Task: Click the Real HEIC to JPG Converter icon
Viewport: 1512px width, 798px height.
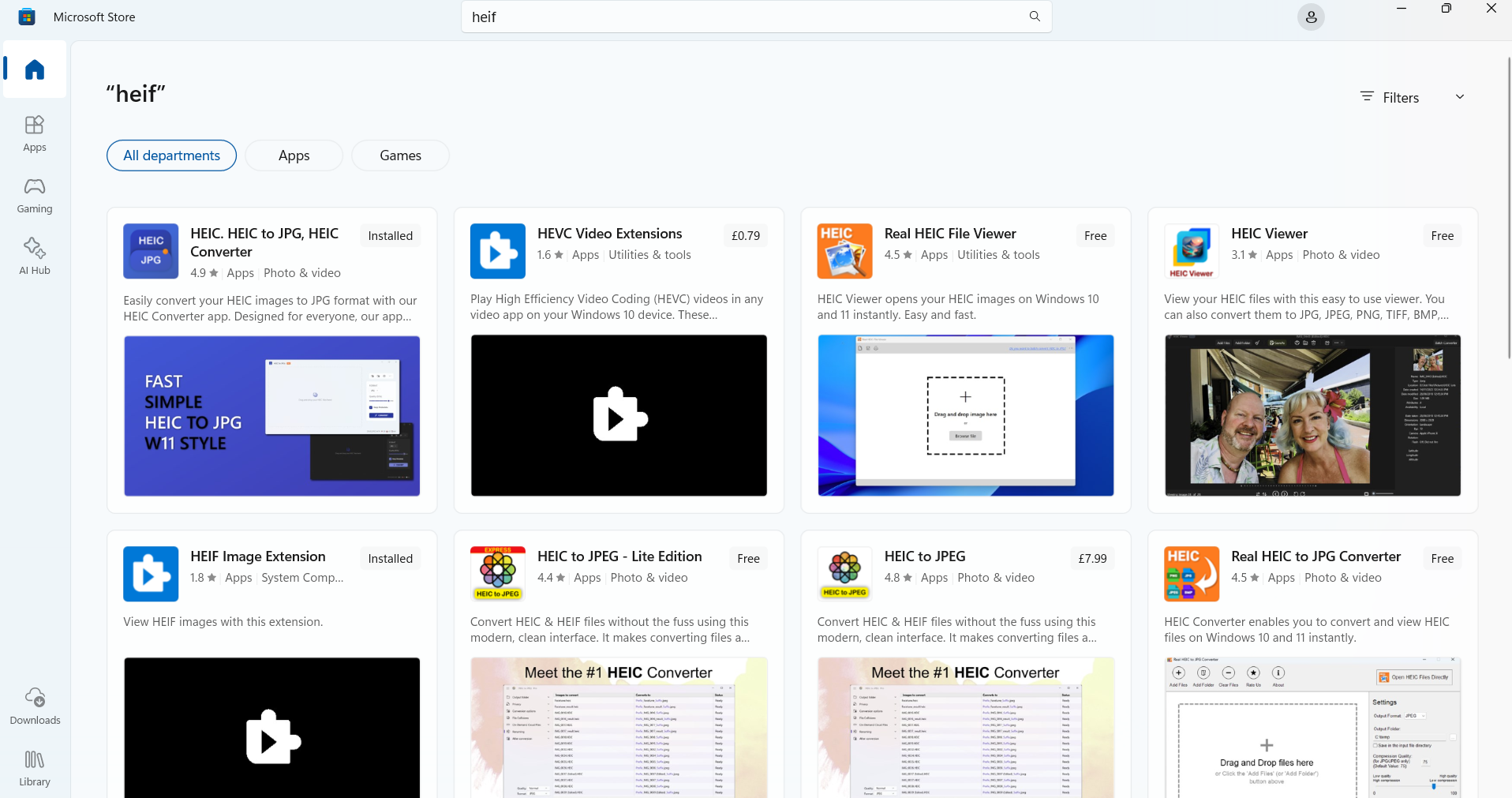Action: [x=1192, y=574]
